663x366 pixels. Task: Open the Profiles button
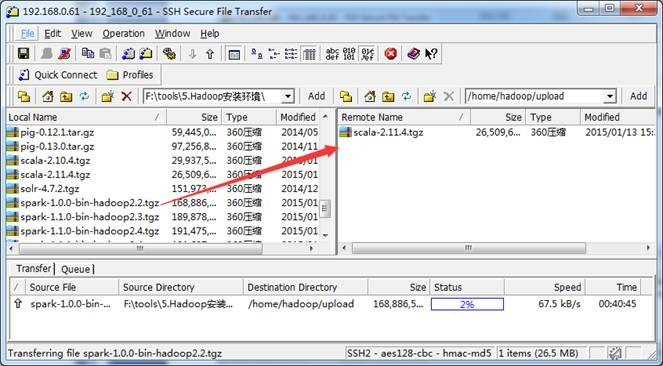click(130, 75)
